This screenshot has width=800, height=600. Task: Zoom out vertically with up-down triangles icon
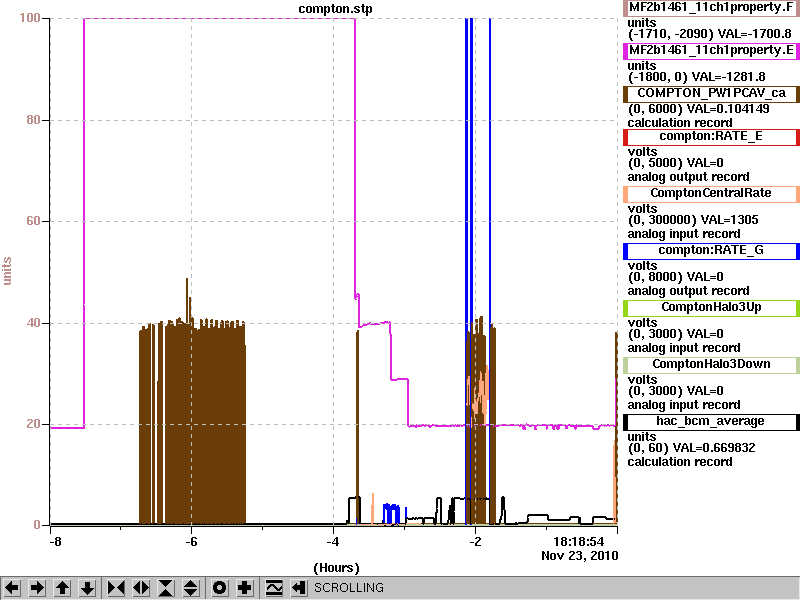tap(191, 588)
